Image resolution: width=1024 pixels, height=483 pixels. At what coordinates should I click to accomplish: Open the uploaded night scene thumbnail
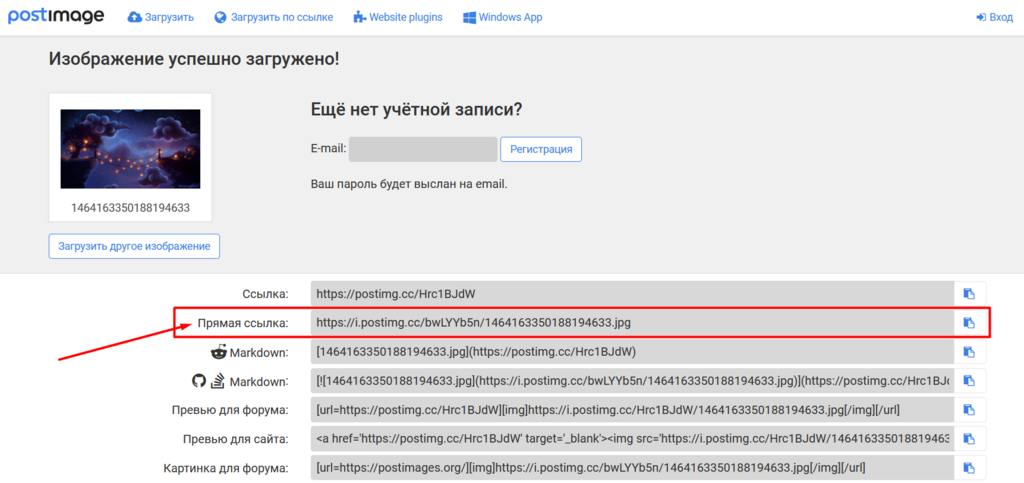tap(130, 149)
